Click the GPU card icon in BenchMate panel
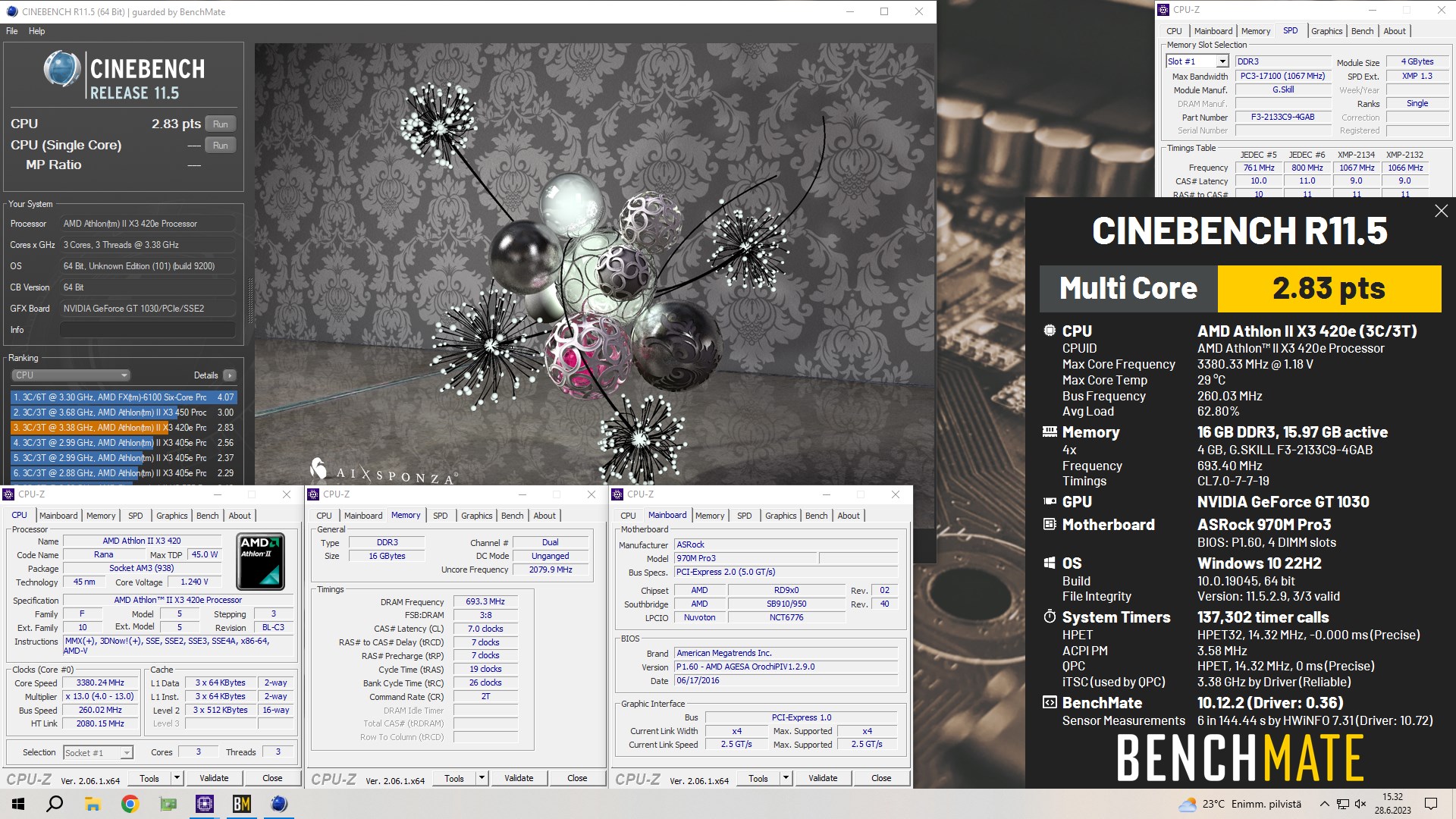The image size is (1456, 819). [x=1050, y=501]
